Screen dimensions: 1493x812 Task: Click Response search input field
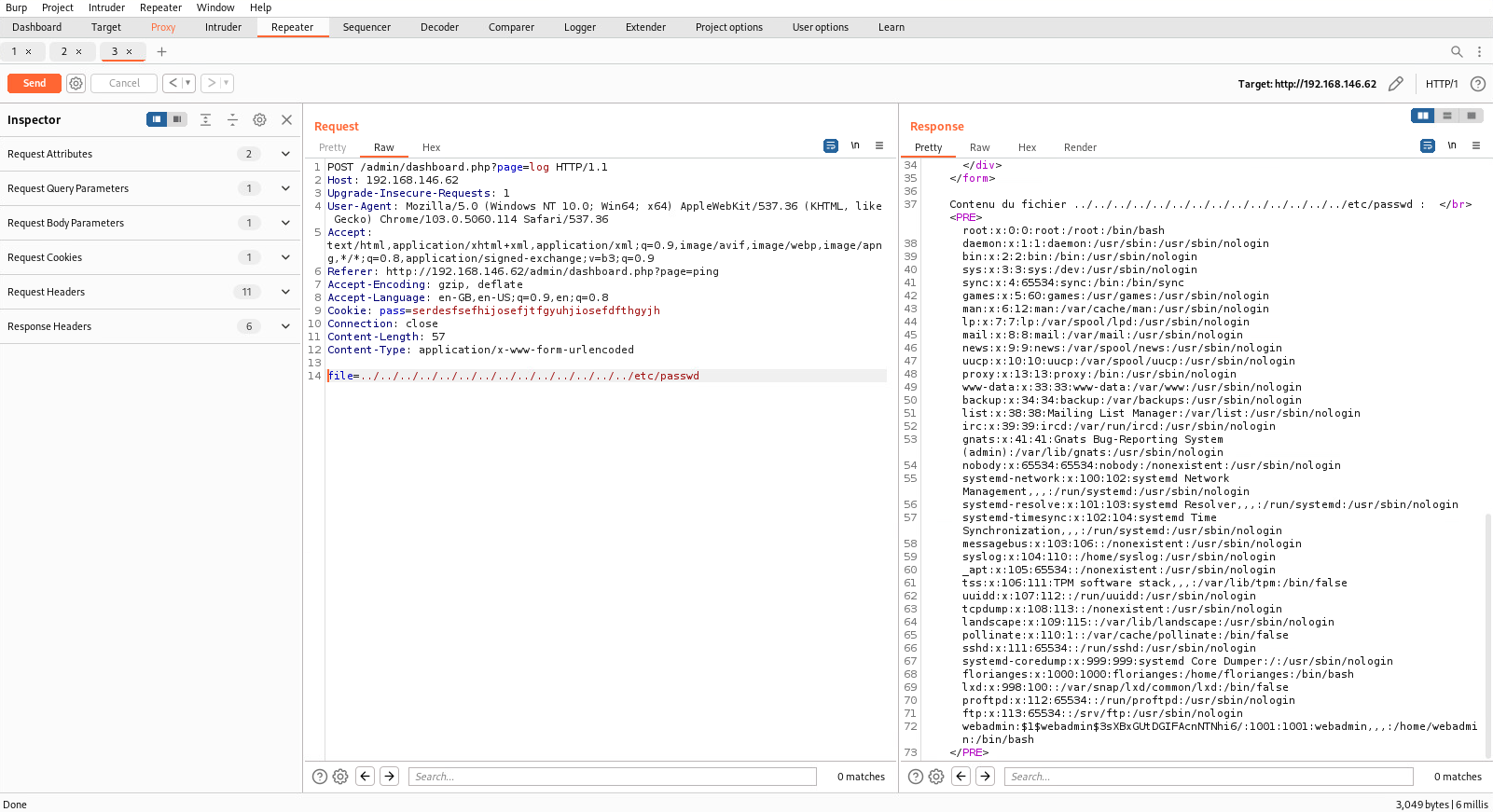tap(1209, 777)
